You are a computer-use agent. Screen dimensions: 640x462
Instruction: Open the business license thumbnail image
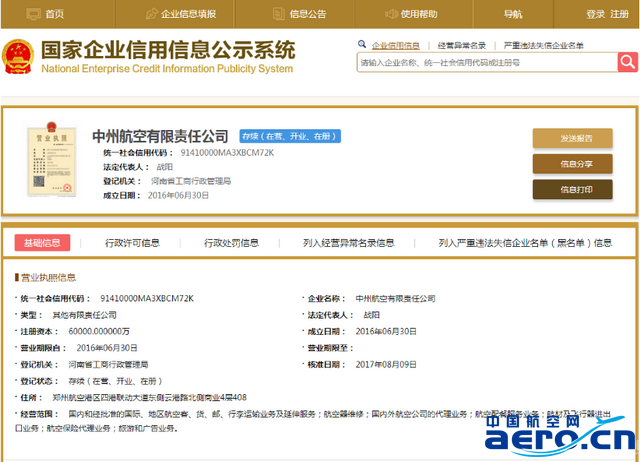(51, 159)
